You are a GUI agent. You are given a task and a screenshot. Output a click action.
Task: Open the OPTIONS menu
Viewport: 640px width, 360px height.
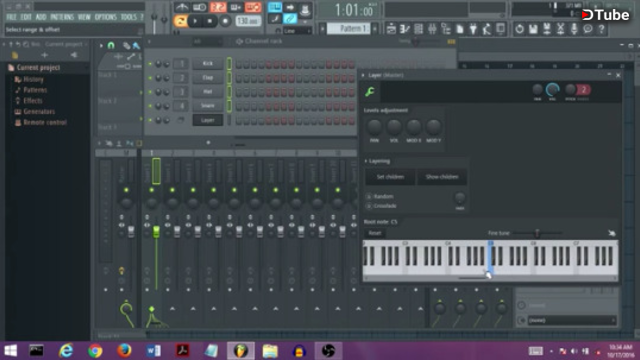(105, 17)
